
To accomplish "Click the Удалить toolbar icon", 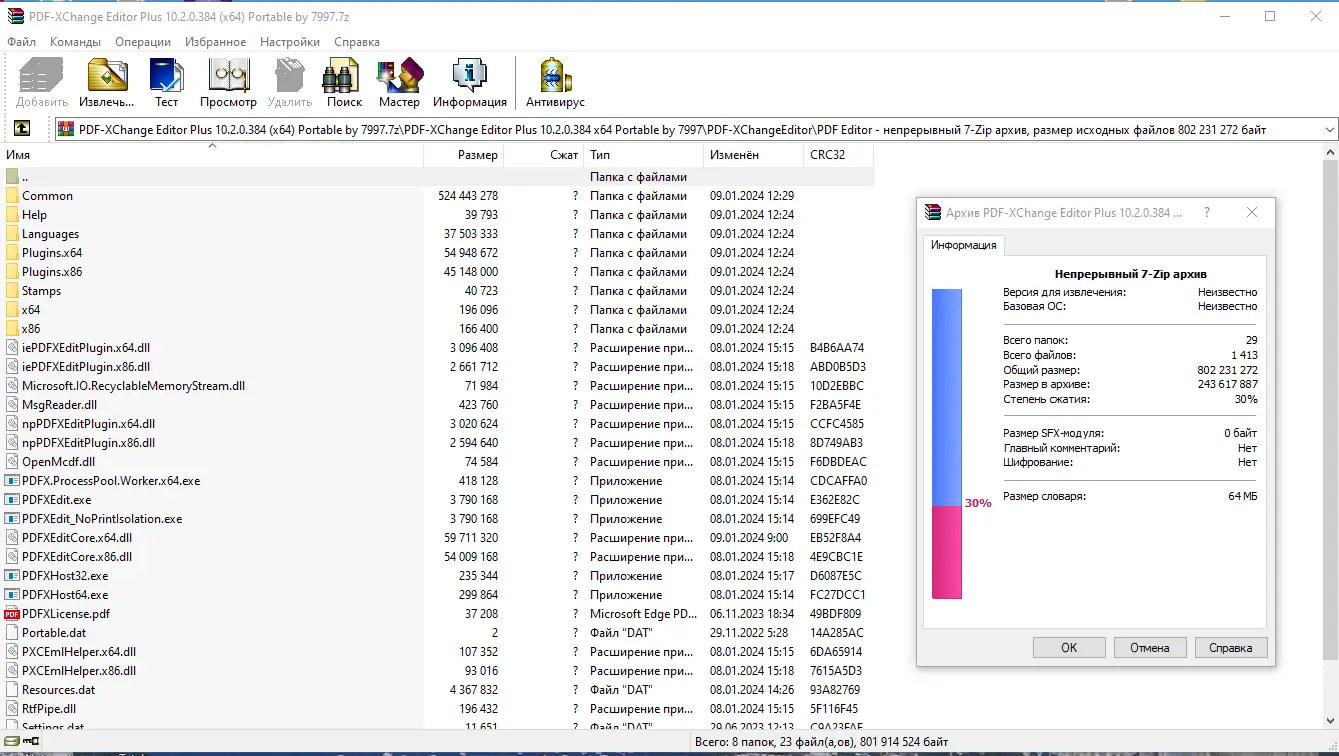I will click(290, 76).
